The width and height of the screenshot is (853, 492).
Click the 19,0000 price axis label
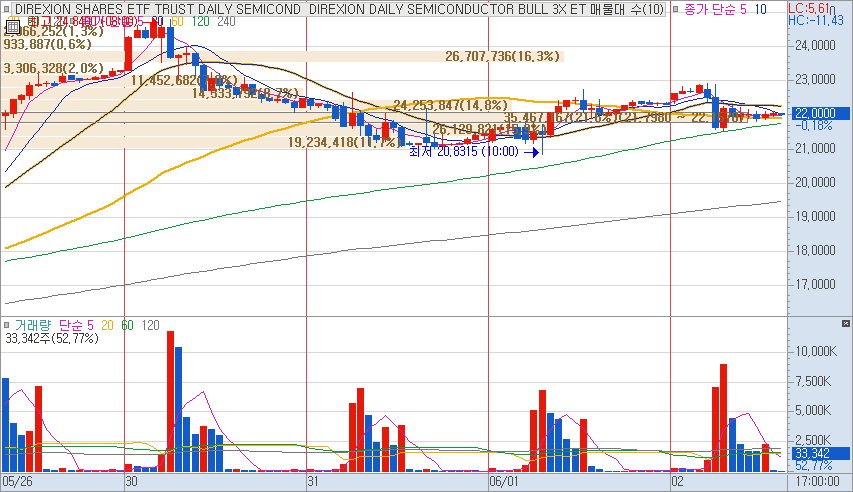[x=815, y=216]
